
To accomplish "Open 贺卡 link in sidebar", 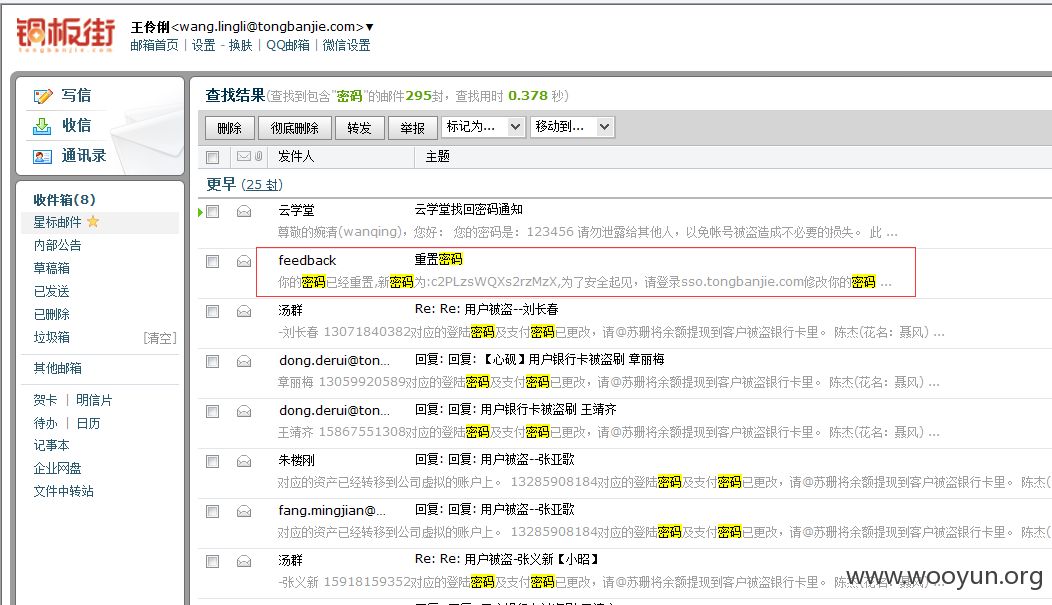I will (x=45, y=400).
